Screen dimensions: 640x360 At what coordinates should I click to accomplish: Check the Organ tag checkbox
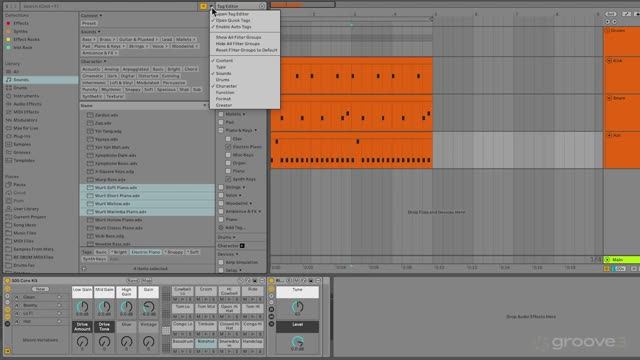(228, 163)
